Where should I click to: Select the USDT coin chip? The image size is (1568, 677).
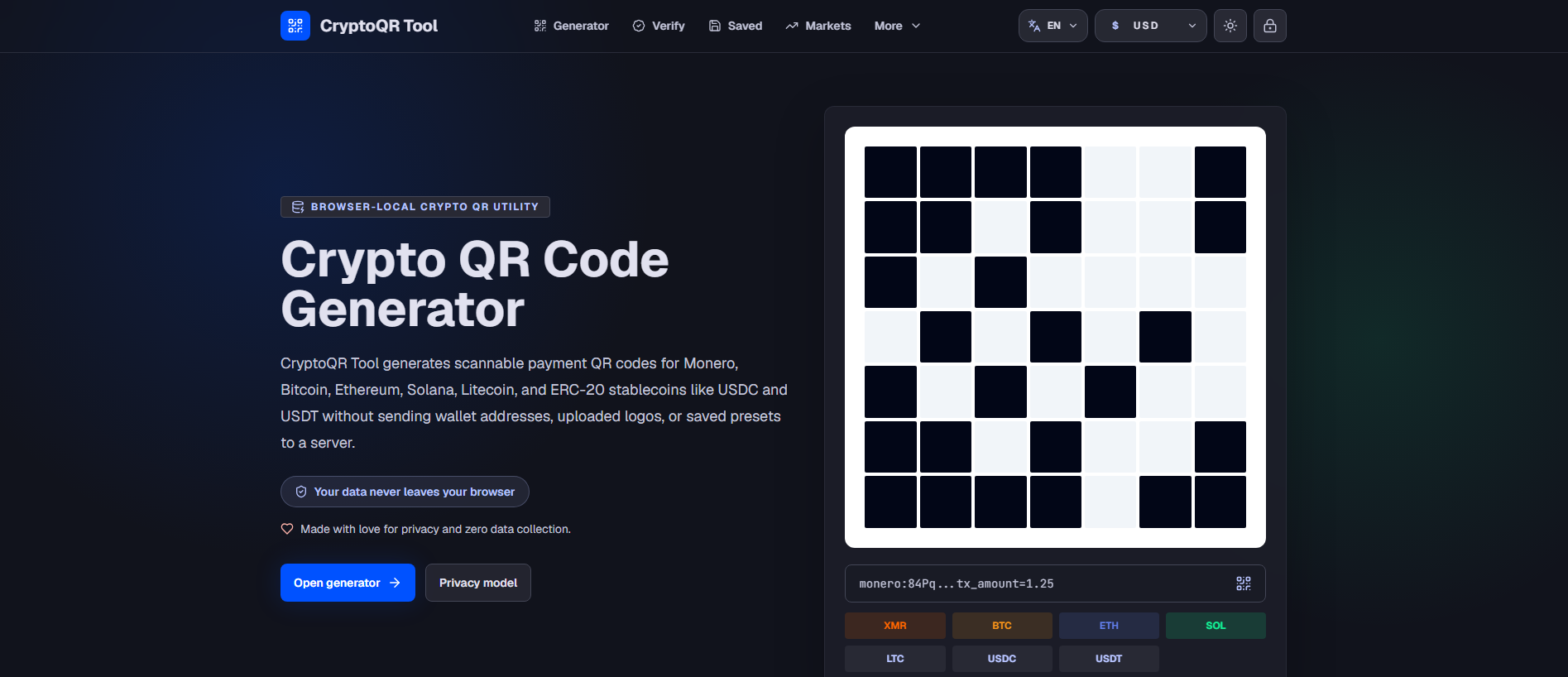[1109, 659]
